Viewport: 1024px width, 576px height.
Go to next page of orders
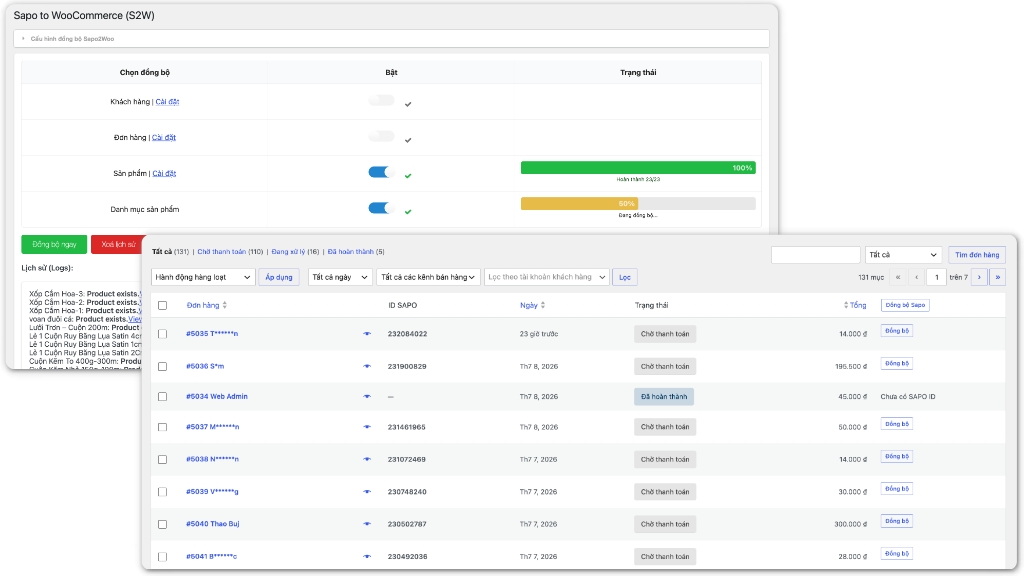click(x=979, y=277)
